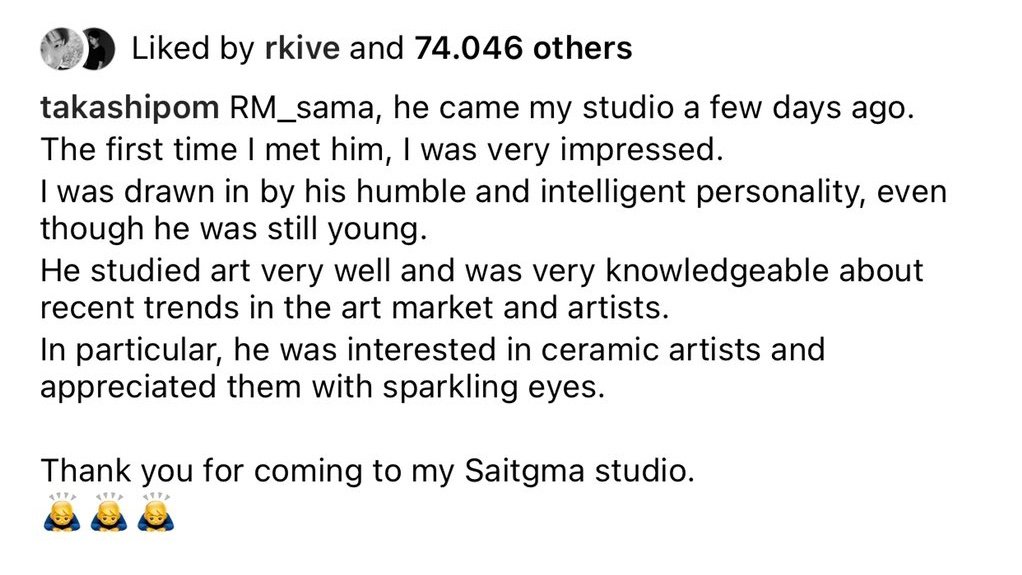View the 74.046 others who liked
This screenshot has width=1022, height=575.
(523, 49)
